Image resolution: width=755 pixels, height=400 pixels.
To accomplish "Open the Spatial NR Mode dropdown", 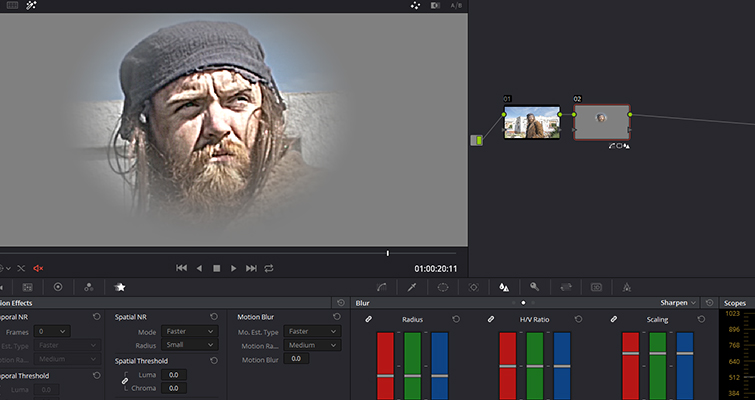I will click(190, 331).
